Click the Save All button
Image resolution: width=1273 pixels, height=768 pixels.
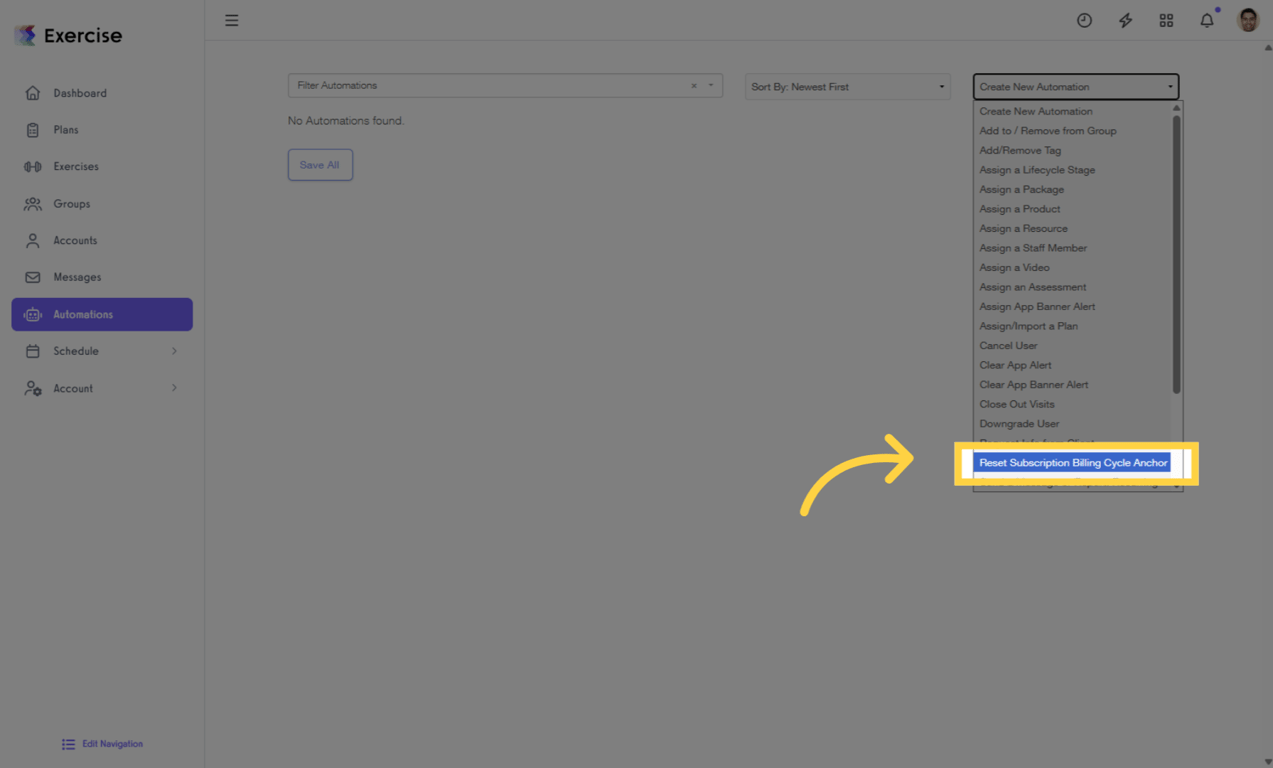tap(320, 164)
